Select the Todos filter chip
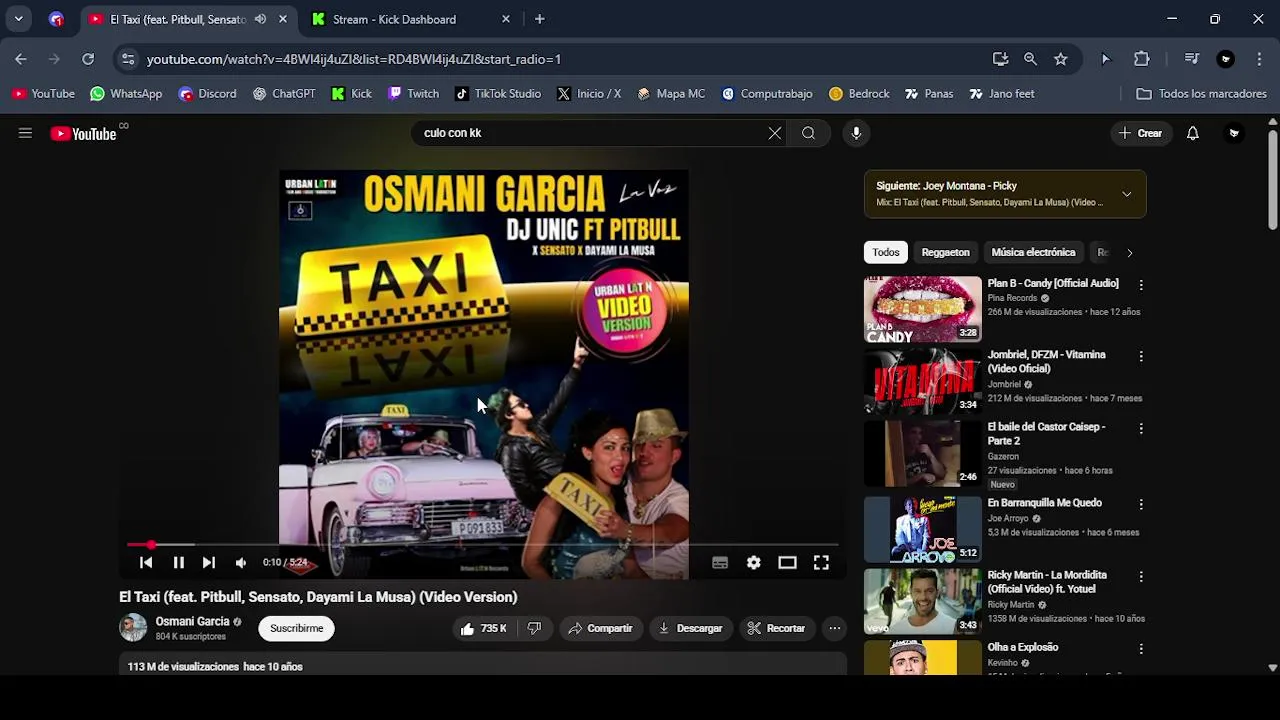The width and height of the screenshot is (1280, 720). click(886, 252)
